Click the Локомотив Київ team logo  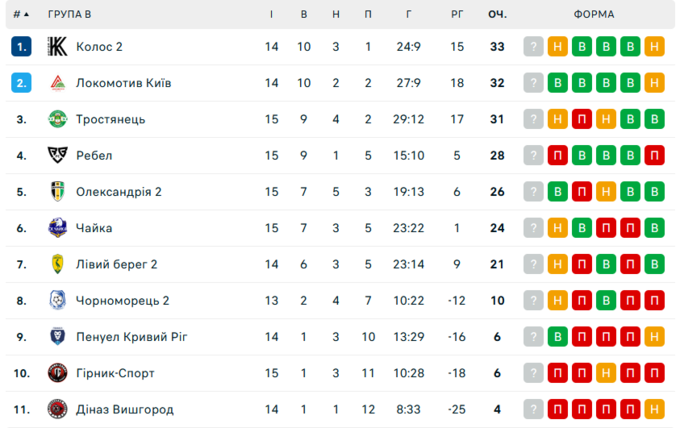coord(57,83)
